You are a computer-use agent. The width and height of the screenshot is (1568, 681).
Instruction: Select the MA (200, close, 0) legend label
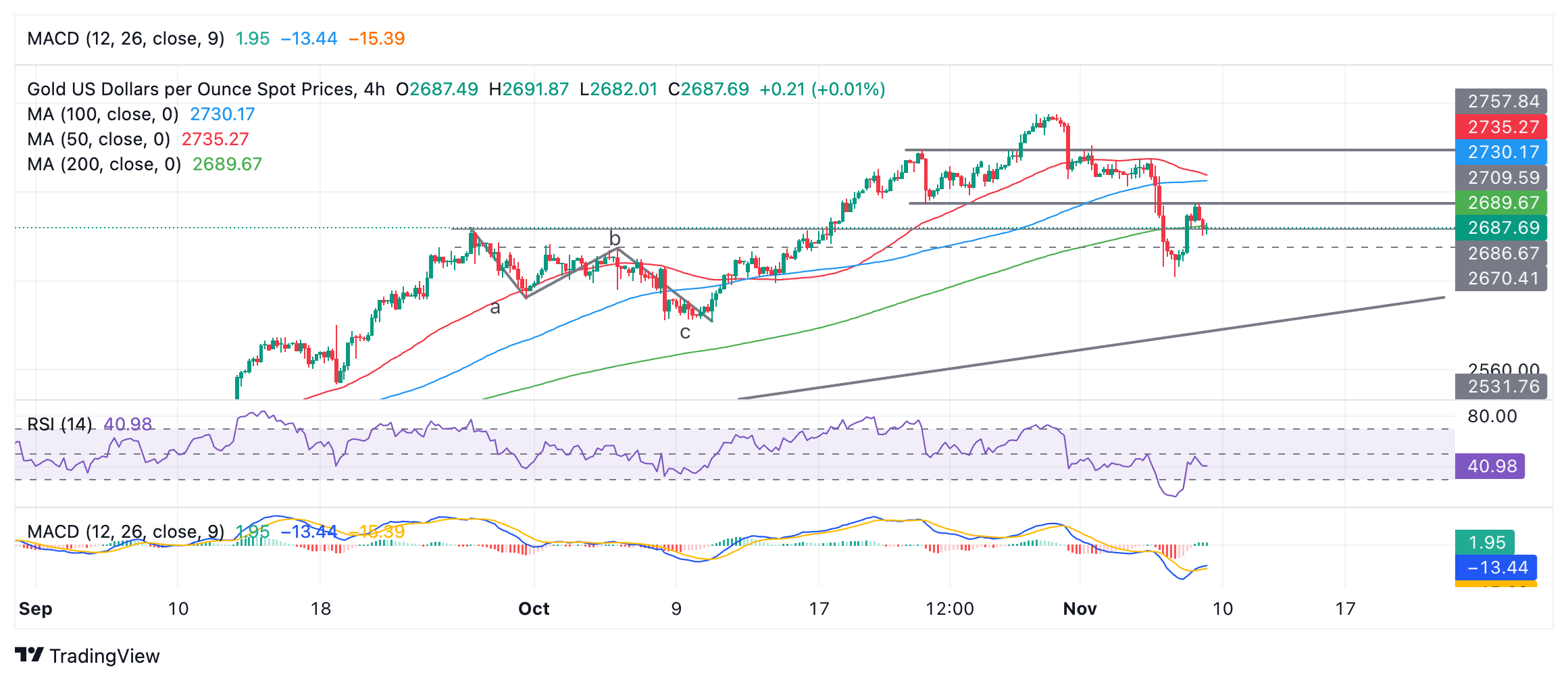(x=104, y=164)
